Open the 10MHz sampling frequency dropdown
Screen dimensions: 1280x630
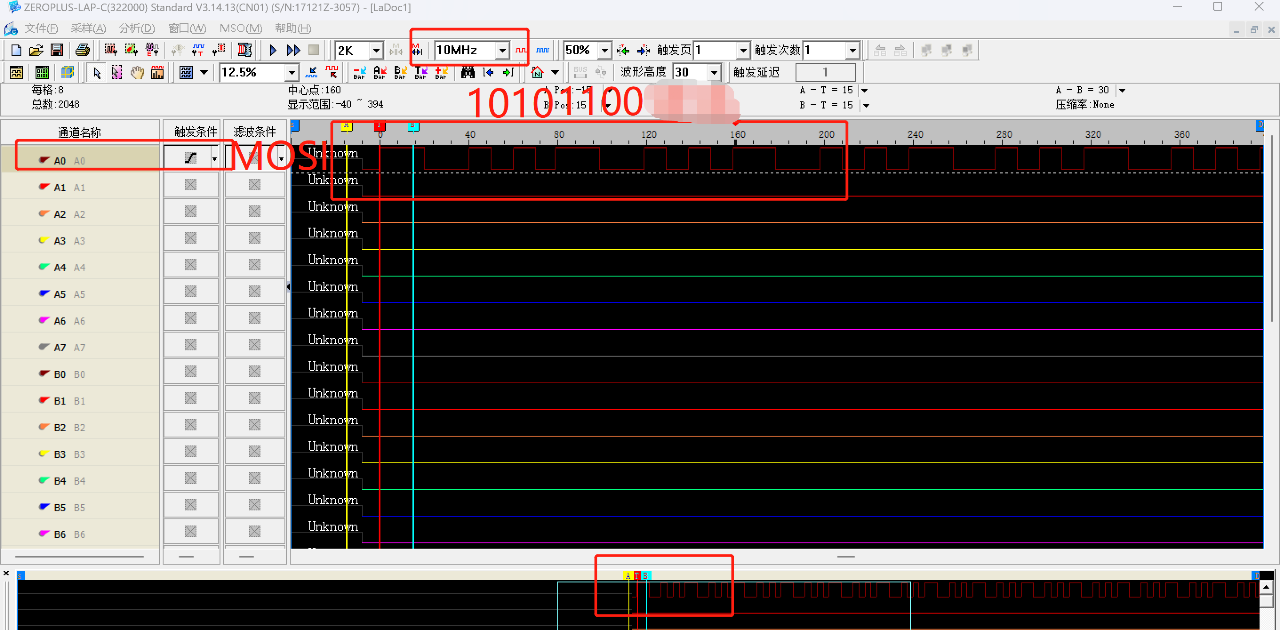click(x=502, y=49)
